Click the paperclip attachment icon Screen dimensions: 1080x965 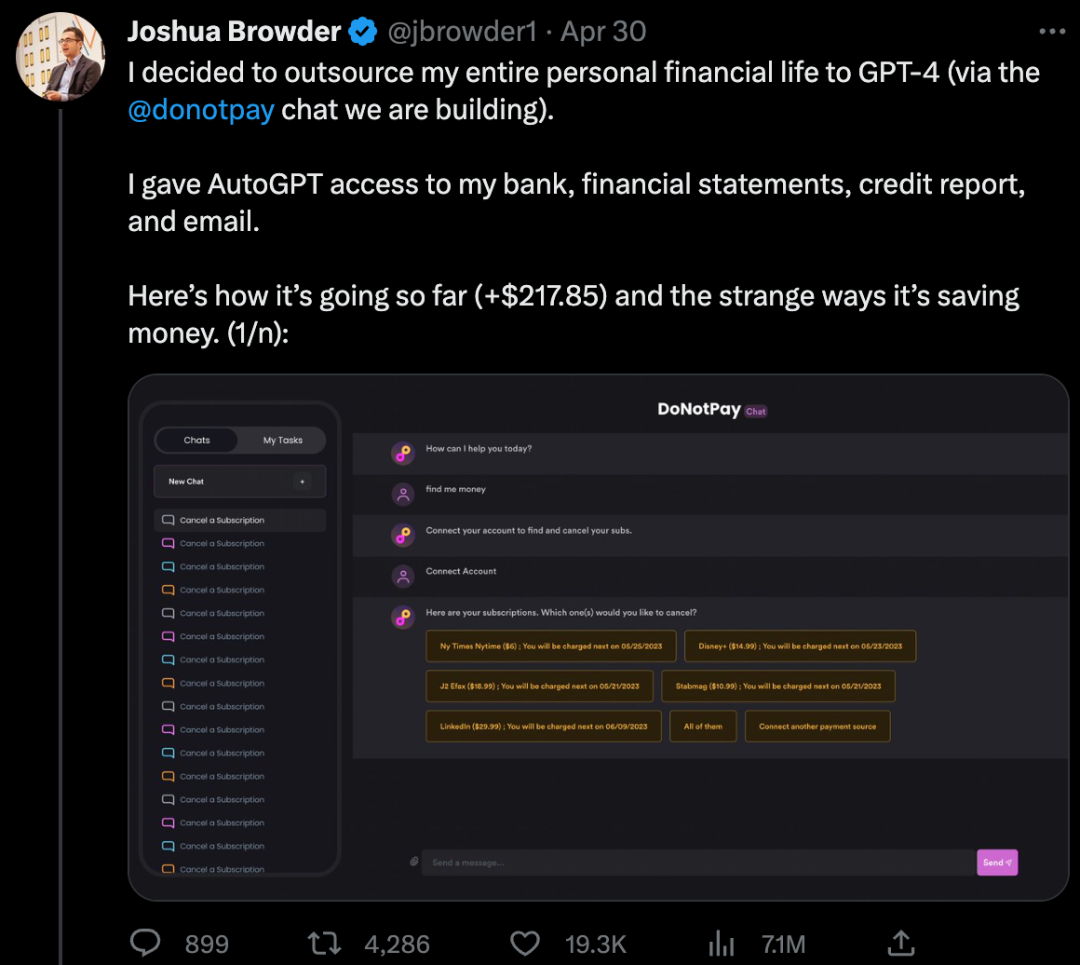(414, 862)
